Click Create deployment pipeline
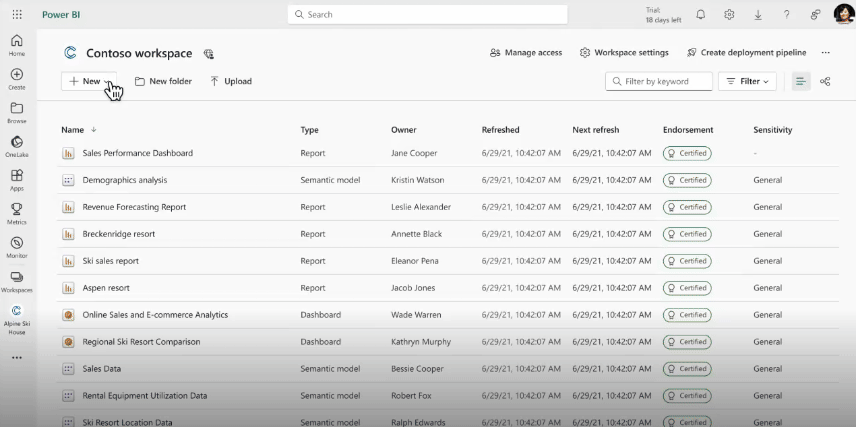The height and width of the screenshot is (427, 856). tap(746, 53)
